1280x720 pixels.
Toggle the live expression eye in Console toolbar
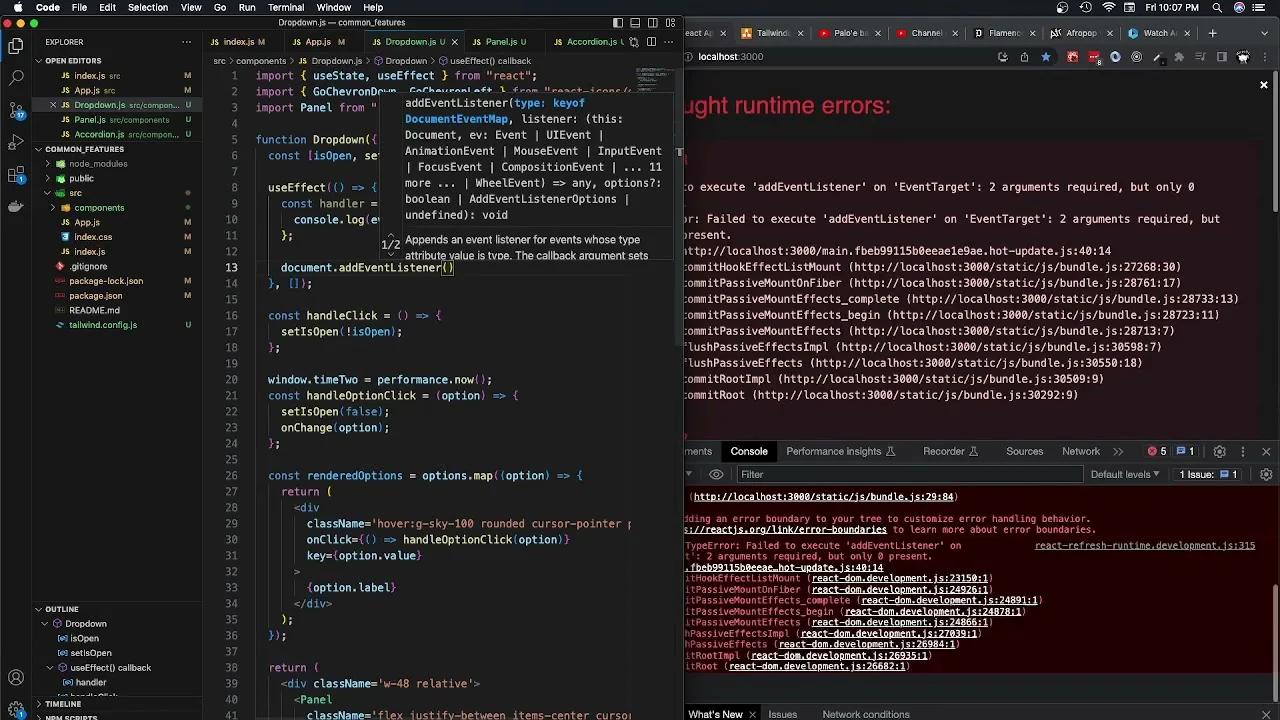[715, 474]
